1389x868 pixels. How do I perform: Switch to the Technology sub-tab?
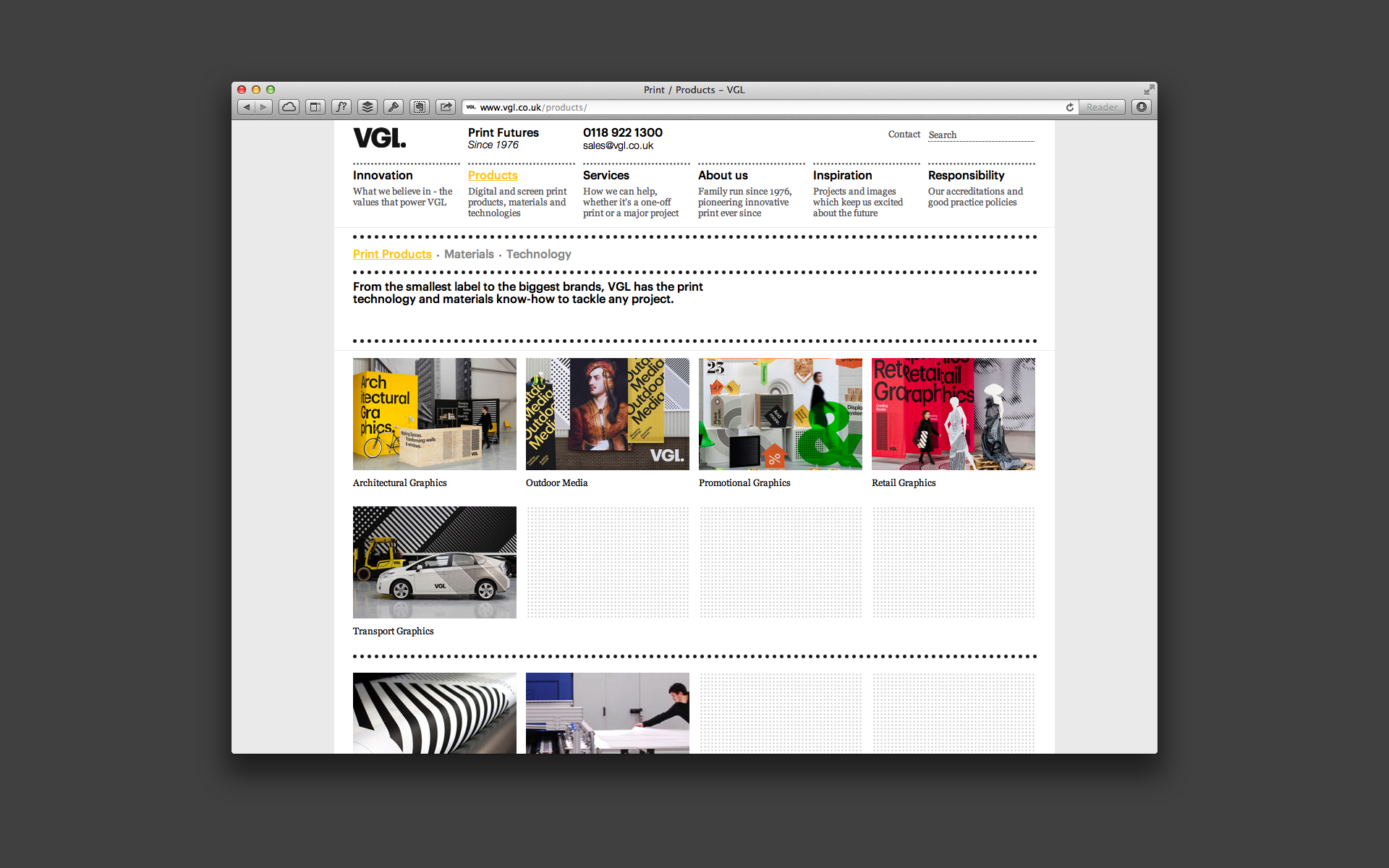point(538,254)
